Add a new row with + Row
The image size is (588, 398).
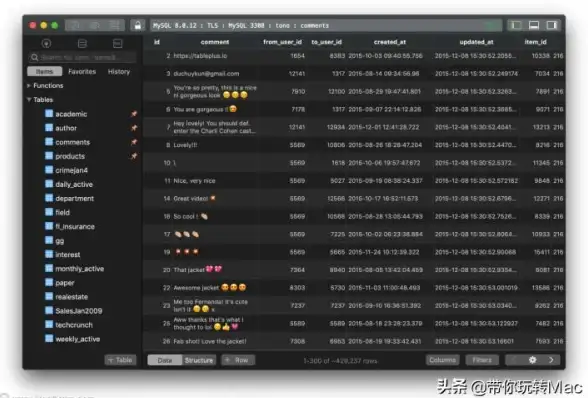pos(238,360)
